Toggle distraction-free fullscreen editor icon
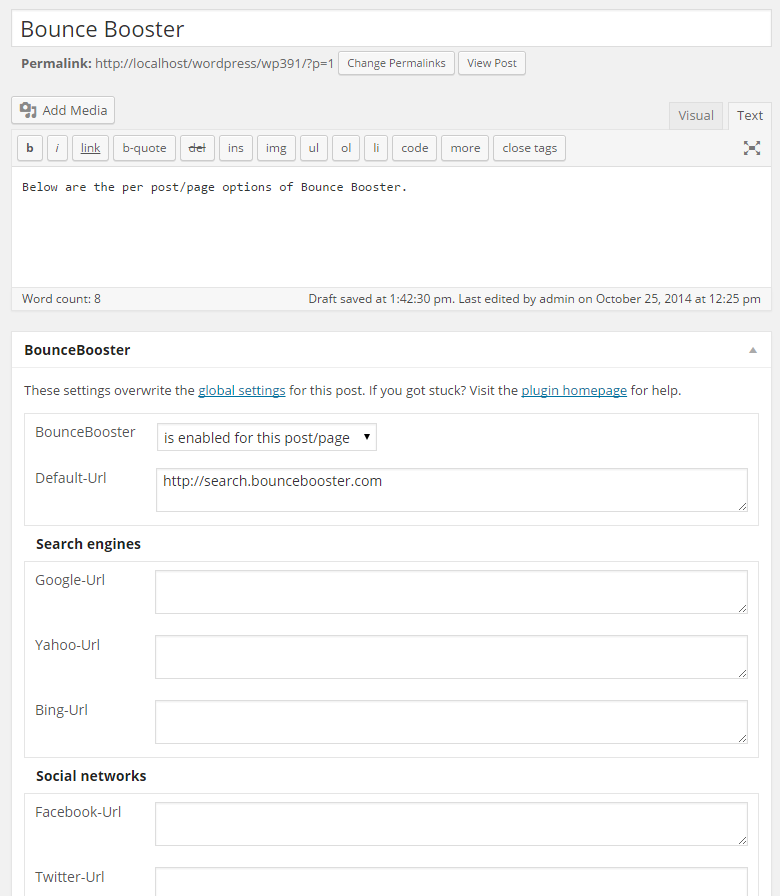This screenshot has height=896, width=780. tap(751, 148)
